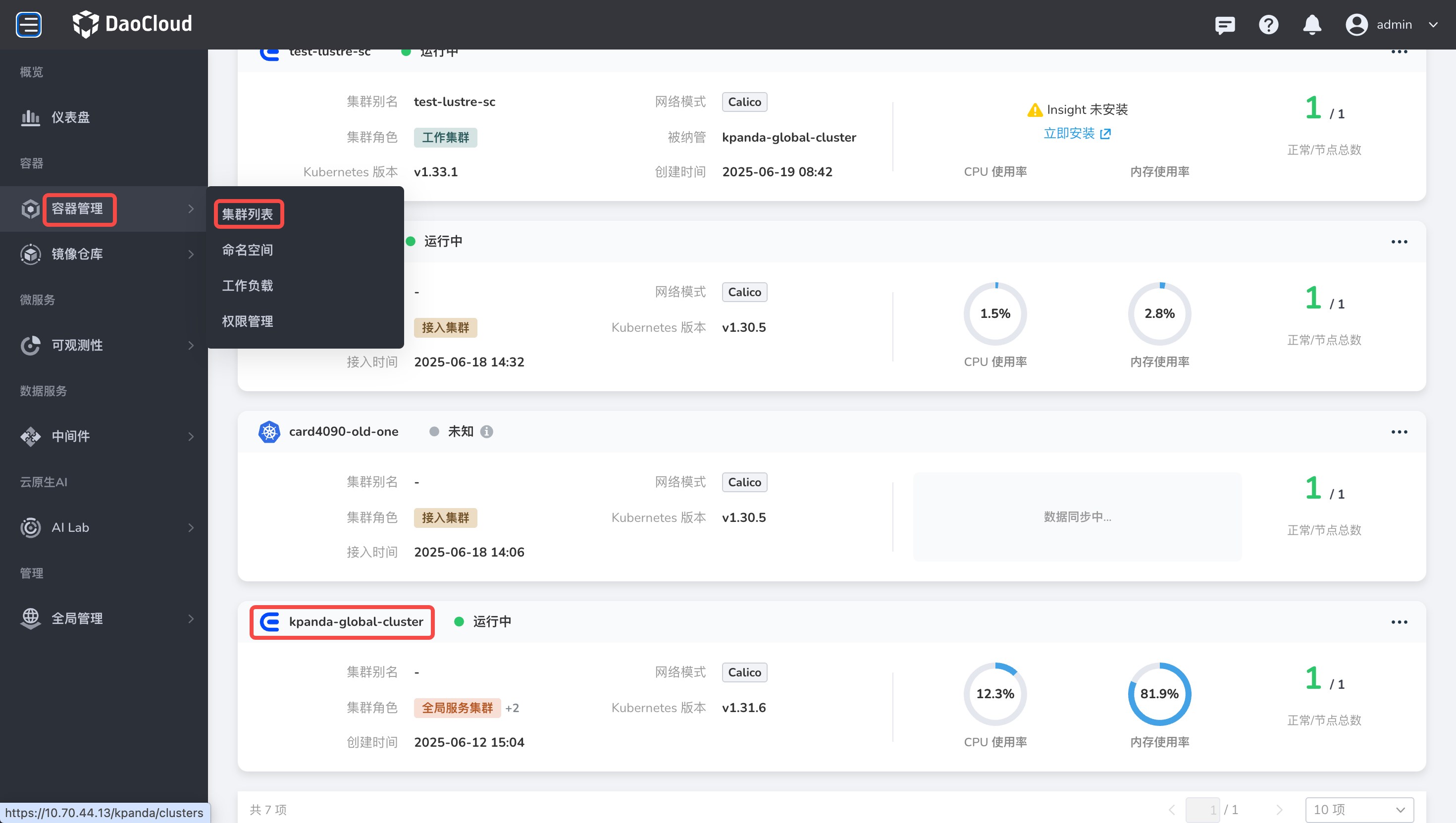This screenshot has width=1456, height=823.
Task: Open the notification bell
Action: click(x=1312, y=24)
